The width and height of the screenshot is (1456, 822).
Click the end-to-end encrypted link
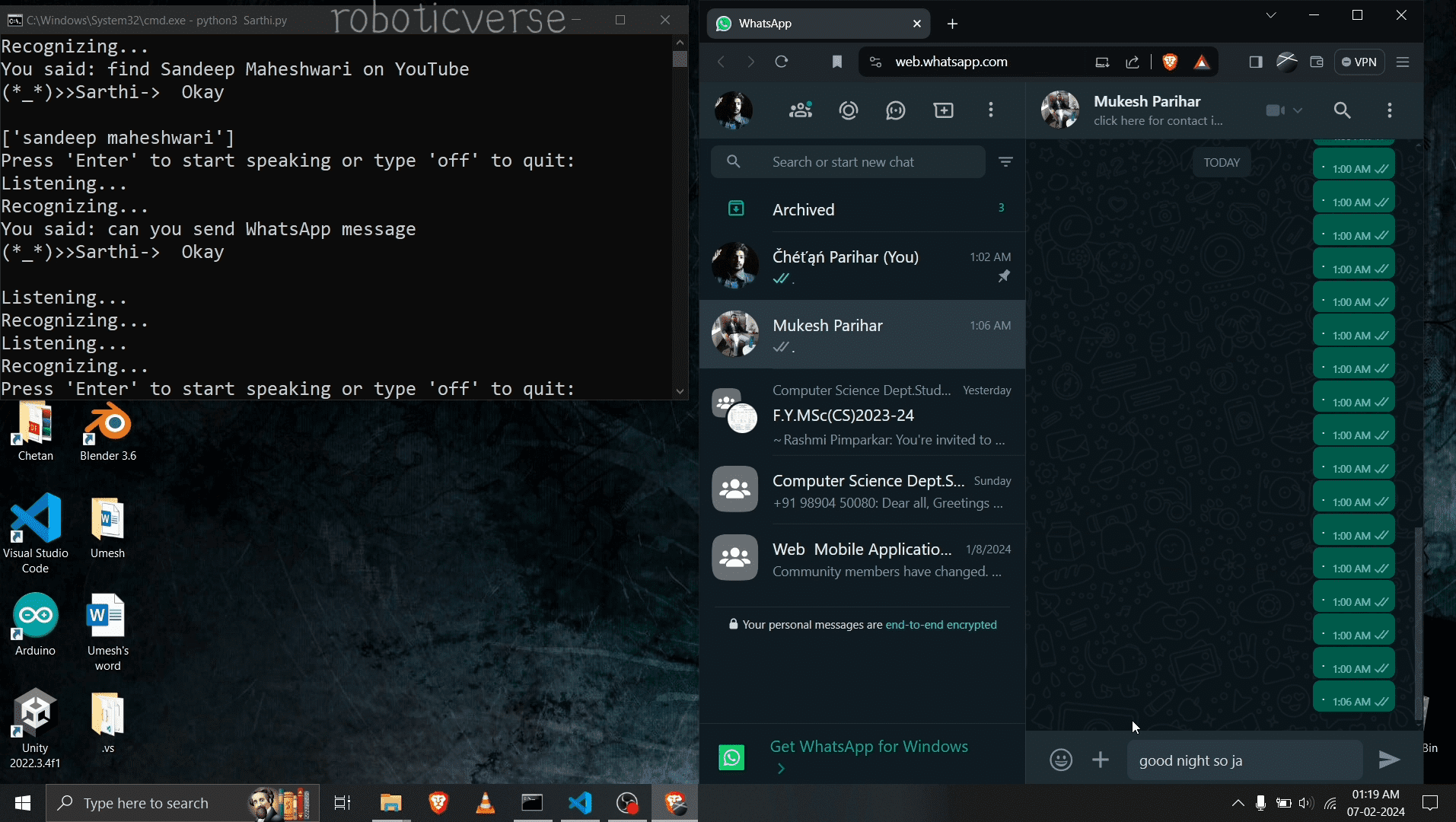[941, 625]
